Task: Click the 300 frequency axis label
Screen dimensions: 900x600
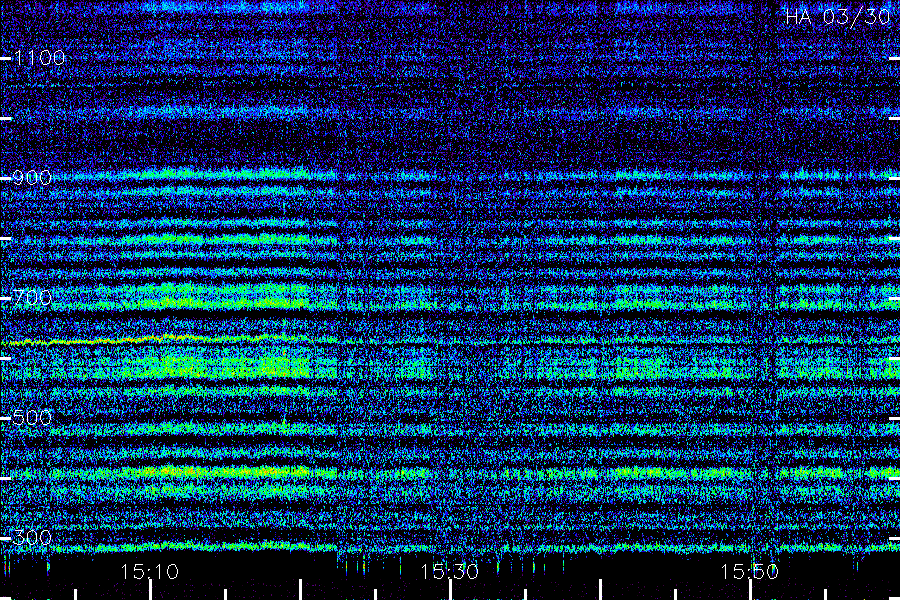Action: coord(32,538)
